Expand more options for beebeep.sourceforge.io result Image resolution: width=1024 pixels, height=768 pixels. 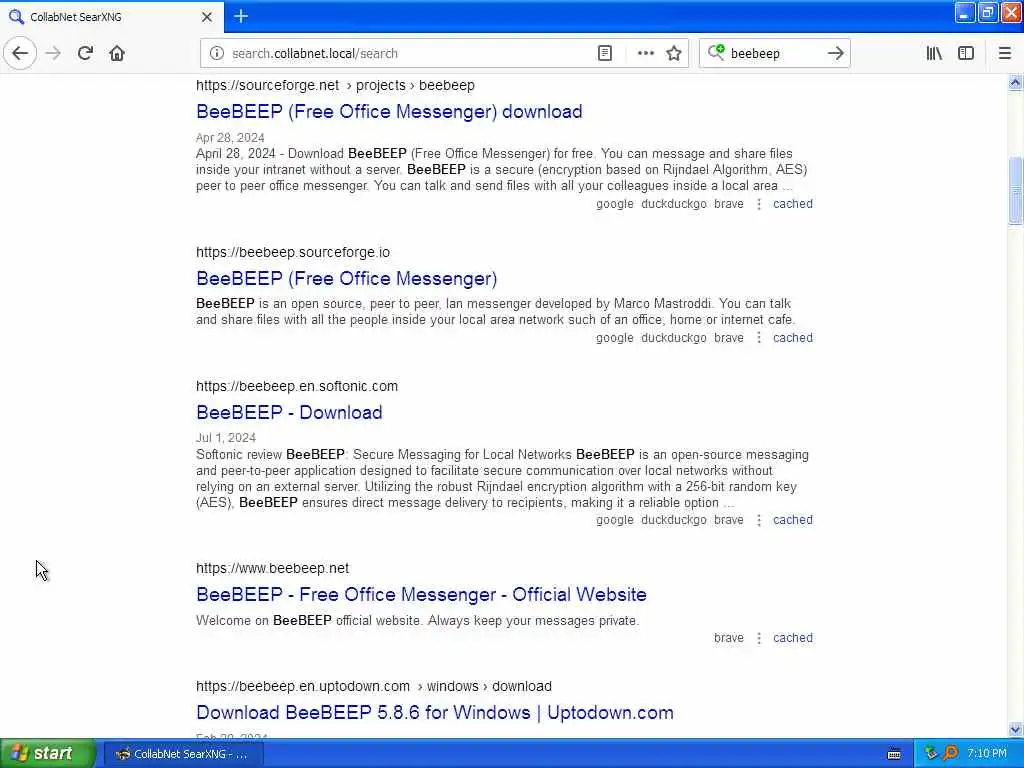tap(758, 338)
